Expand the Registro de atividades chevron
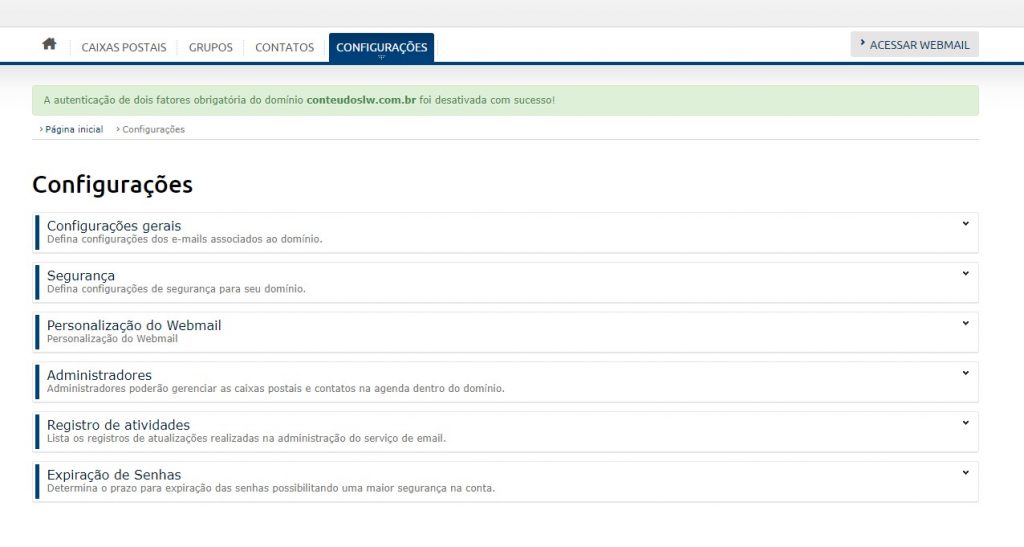The height and width of the screenshot is (547, 1024). (965, 423)
